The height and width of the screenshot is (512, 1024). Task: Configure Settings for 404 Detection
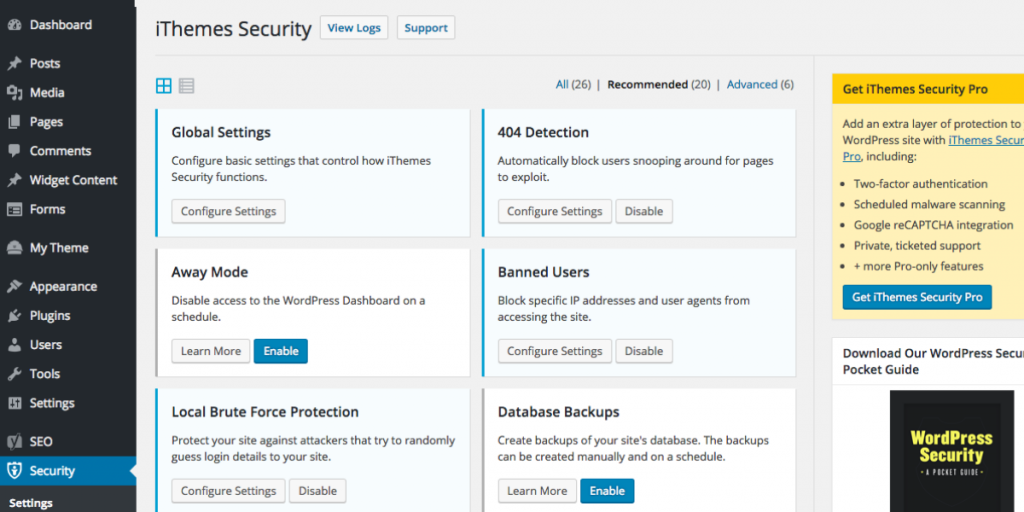(554, 212)
